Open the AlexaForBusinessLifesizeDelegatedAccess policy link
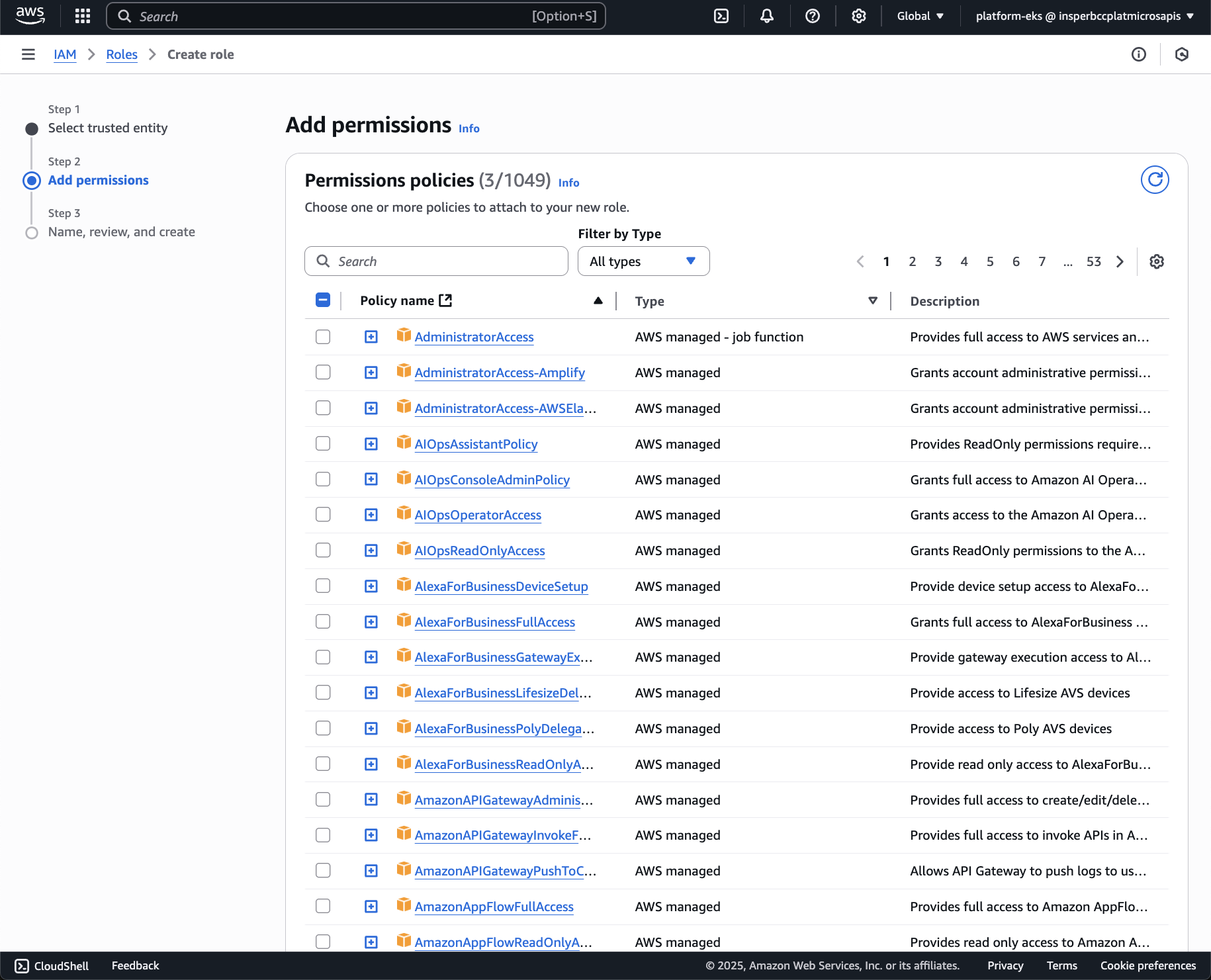This screenshot has width=1211, height=980. pyautogui.click(x=503, y=693)
